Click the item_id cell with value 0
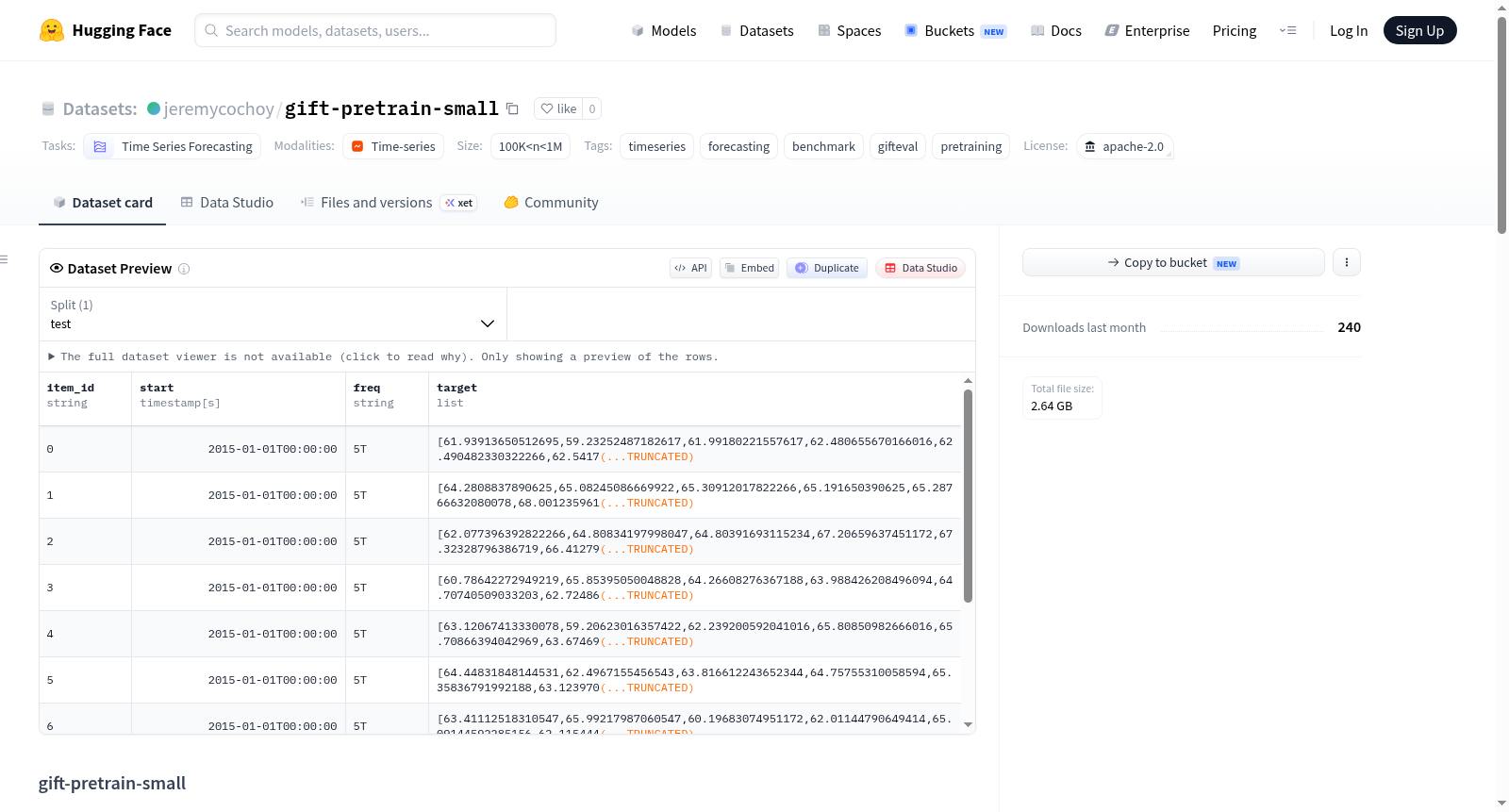 pos(85,449)
